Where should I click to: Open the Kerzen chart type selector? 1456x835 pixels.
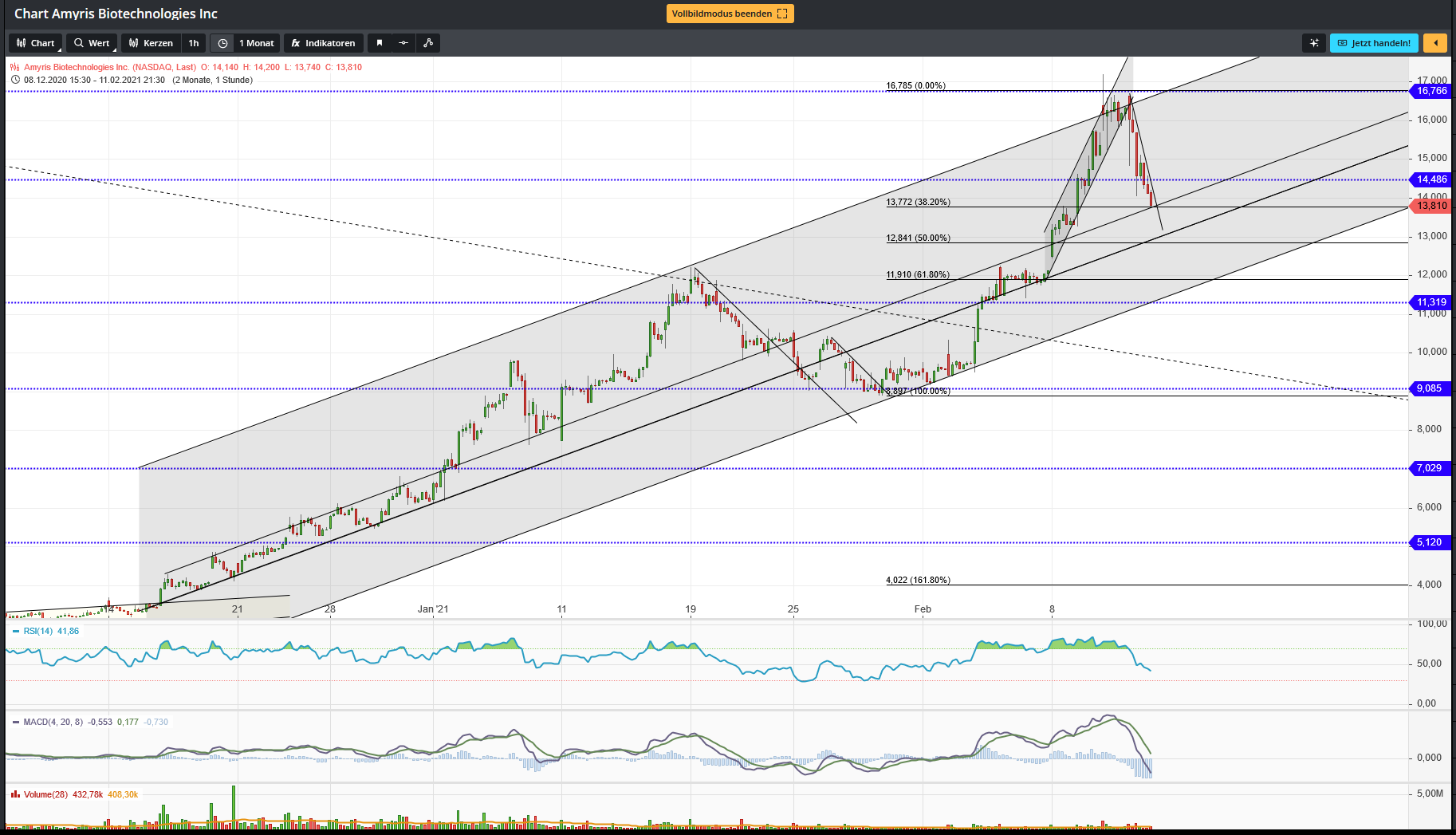tap(151, 43)
